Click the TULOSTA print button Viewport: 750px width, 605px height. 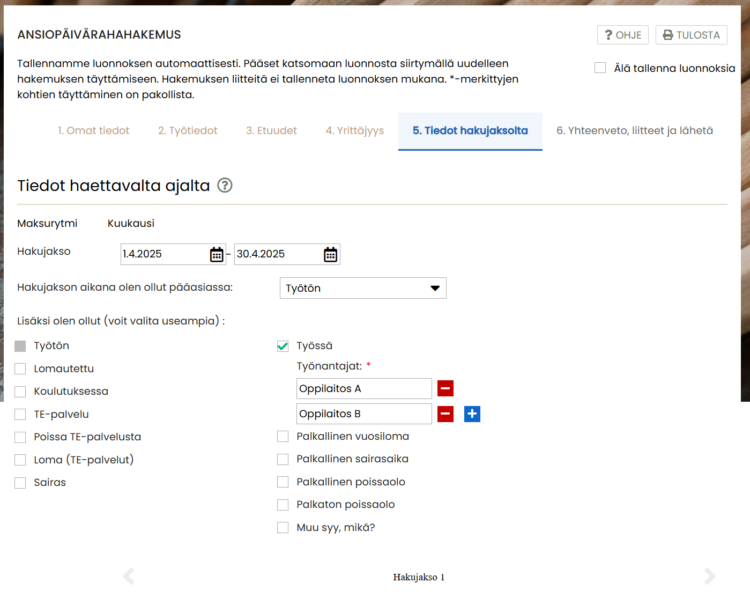(691, 35)
